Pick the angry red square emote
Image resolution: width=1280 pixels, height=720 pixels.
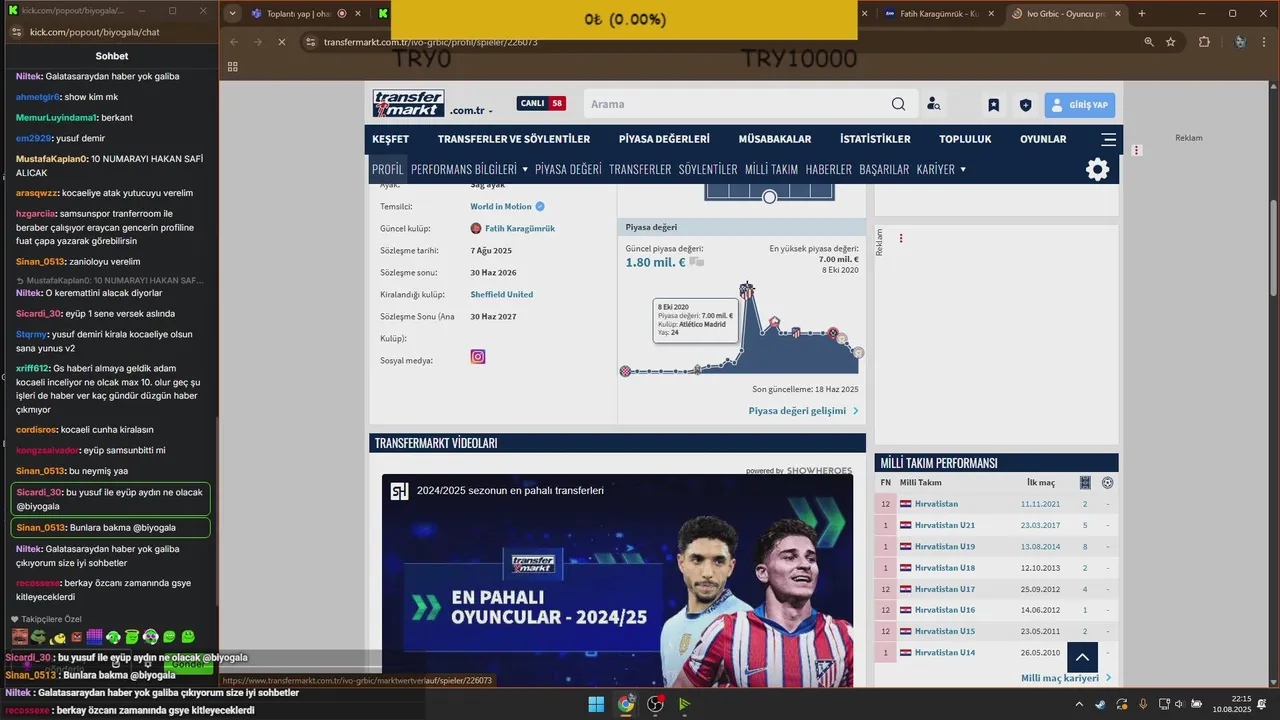[x=77, y=637]
